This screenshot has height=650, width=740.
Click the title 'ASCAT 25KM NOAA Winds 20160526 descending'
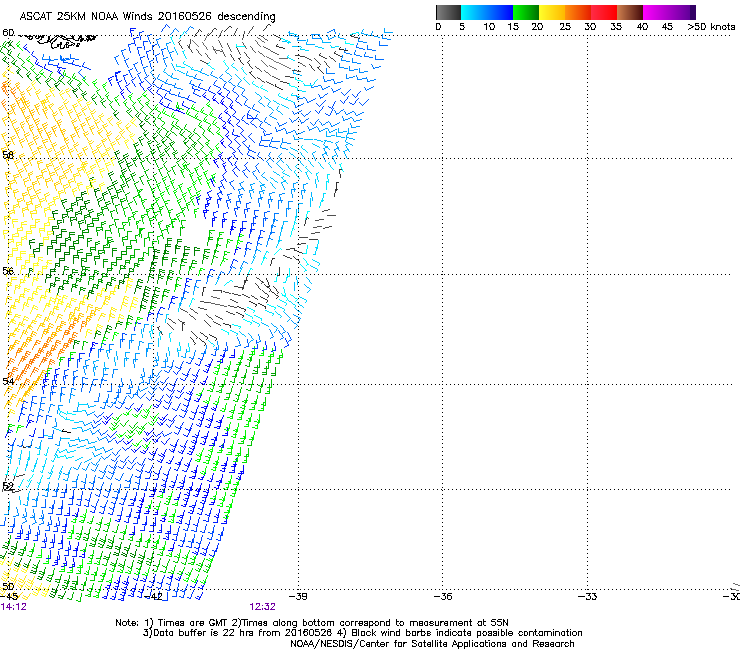click(x=147, y=17)
